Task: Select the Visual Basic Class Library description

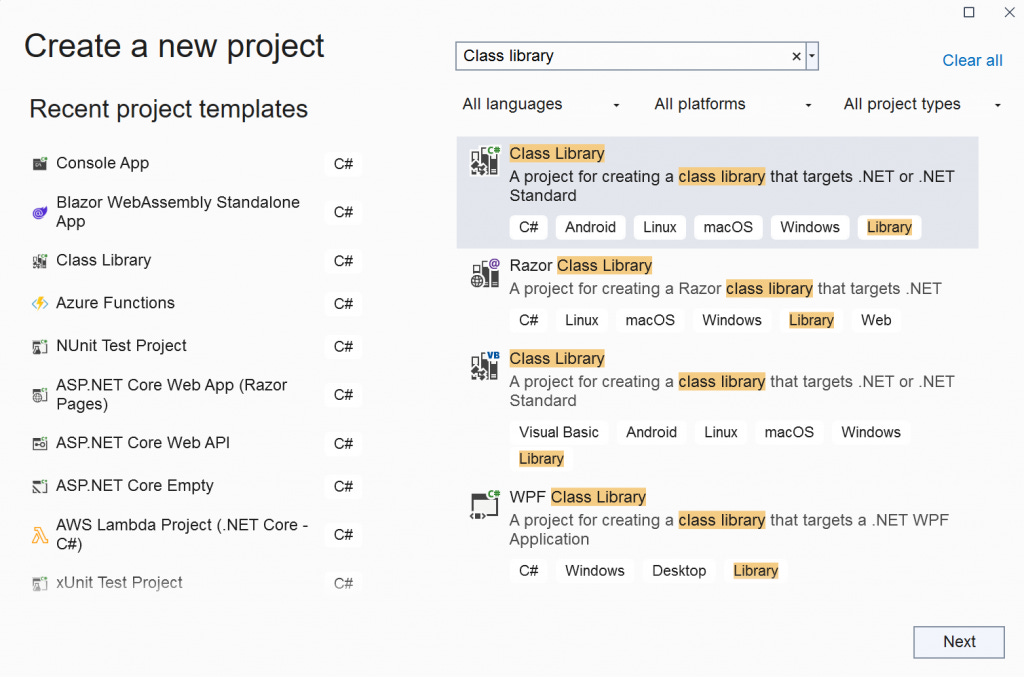Action: coord(731,391)
